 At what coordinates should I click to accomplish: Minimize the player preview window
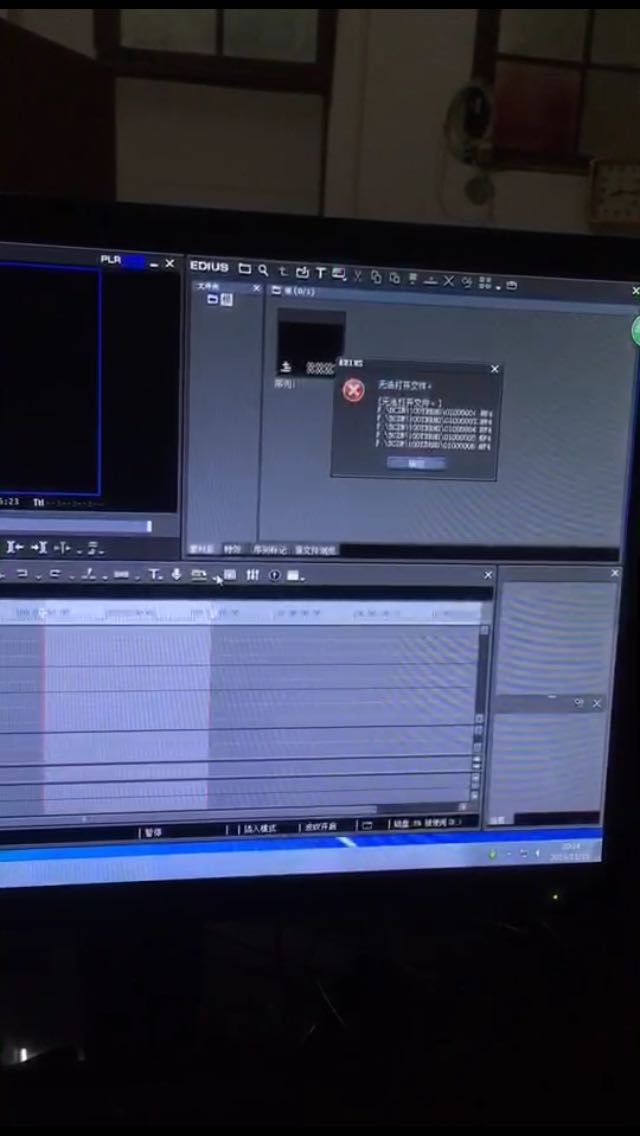[x=154, y=265]
